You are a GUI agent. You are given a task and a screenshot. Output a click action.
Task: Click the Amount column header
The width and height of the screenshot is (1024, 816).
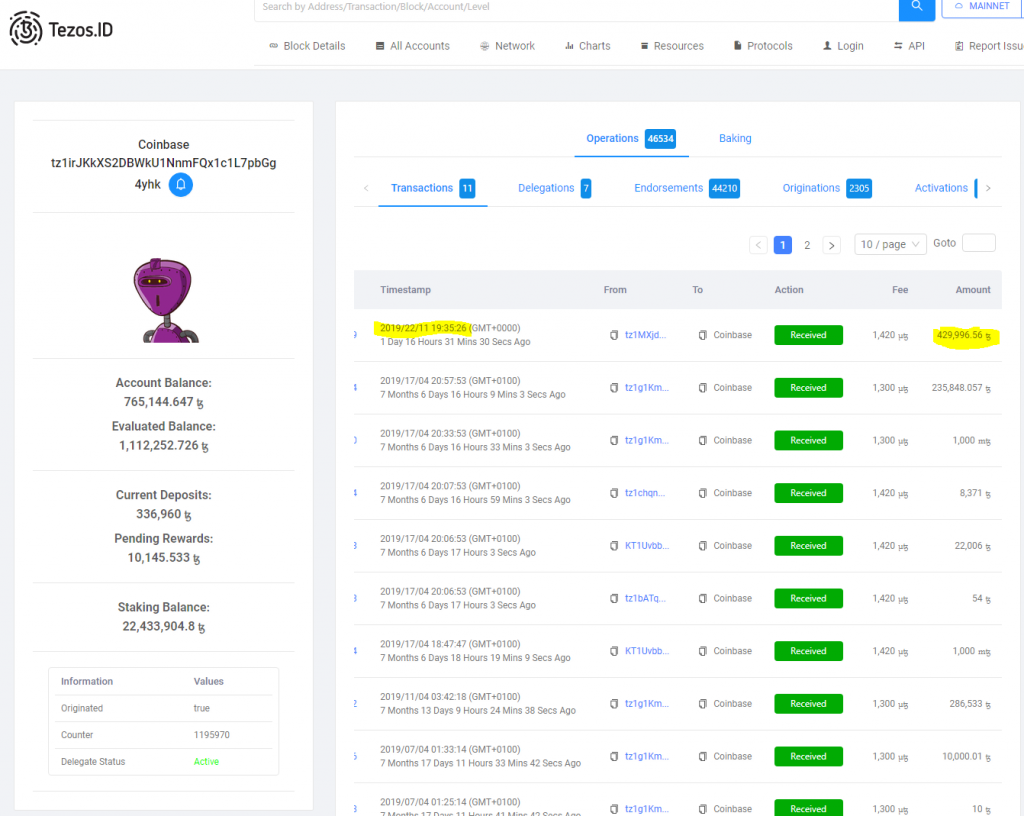click(x=972, y=290)
